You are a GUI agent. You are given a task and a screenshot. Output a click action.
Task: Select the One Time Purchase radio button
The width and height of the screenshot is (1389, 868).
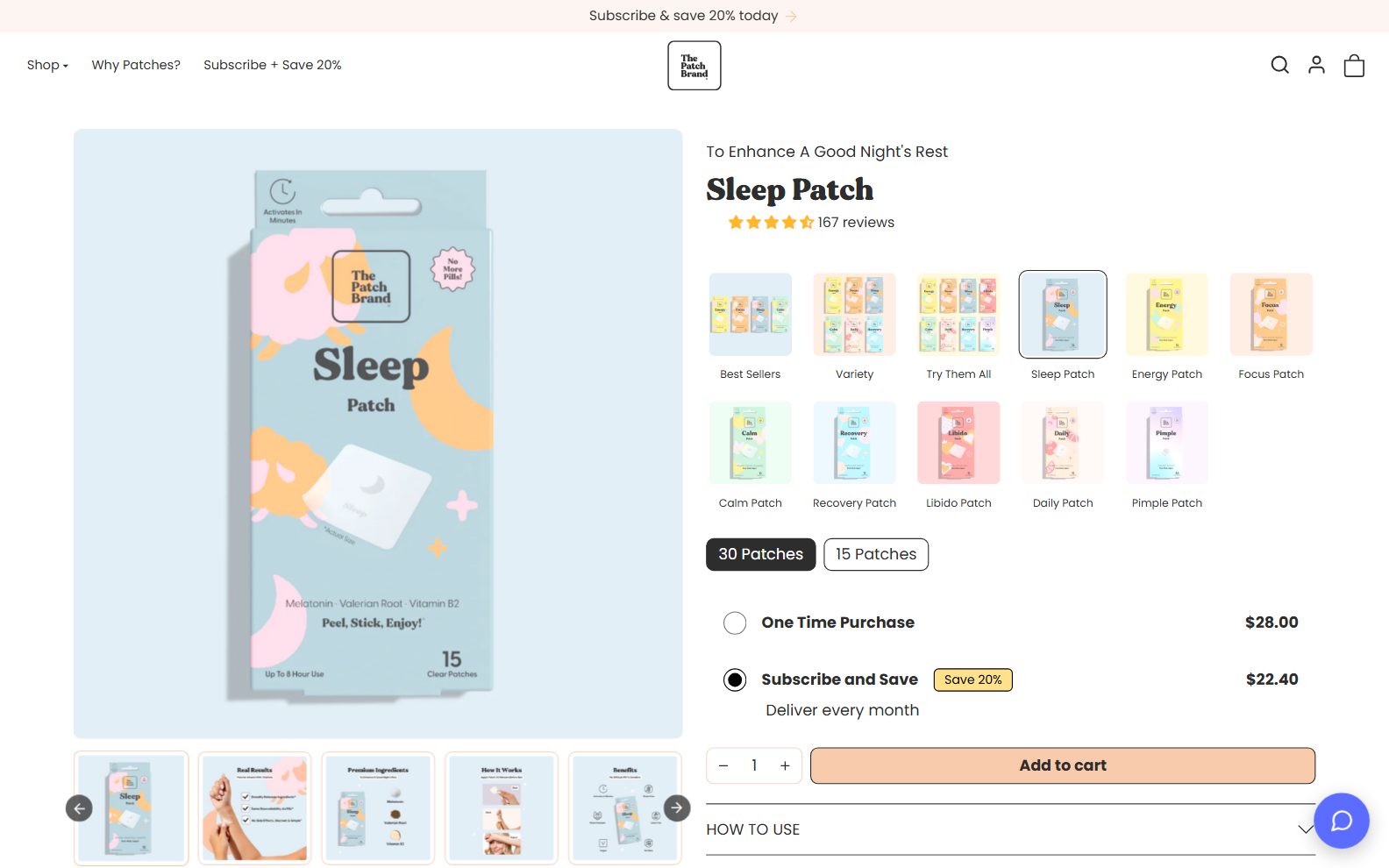pyautogui.click(x=735, y=623)
